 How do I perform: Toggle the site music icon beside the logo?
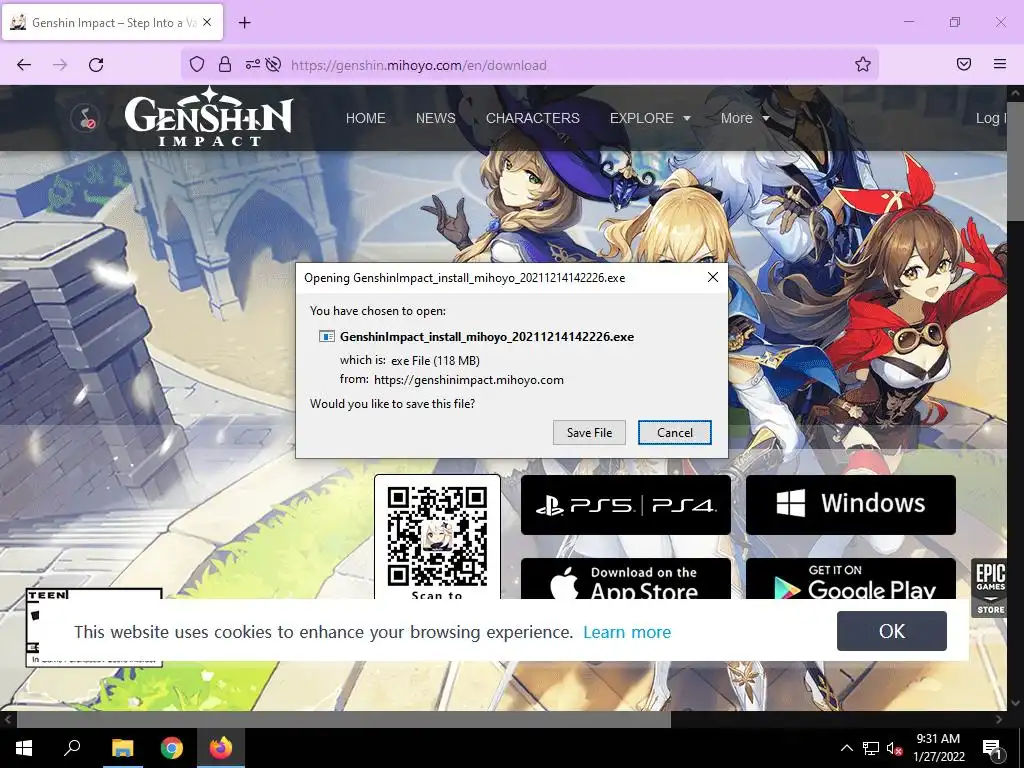click(85, 118)
